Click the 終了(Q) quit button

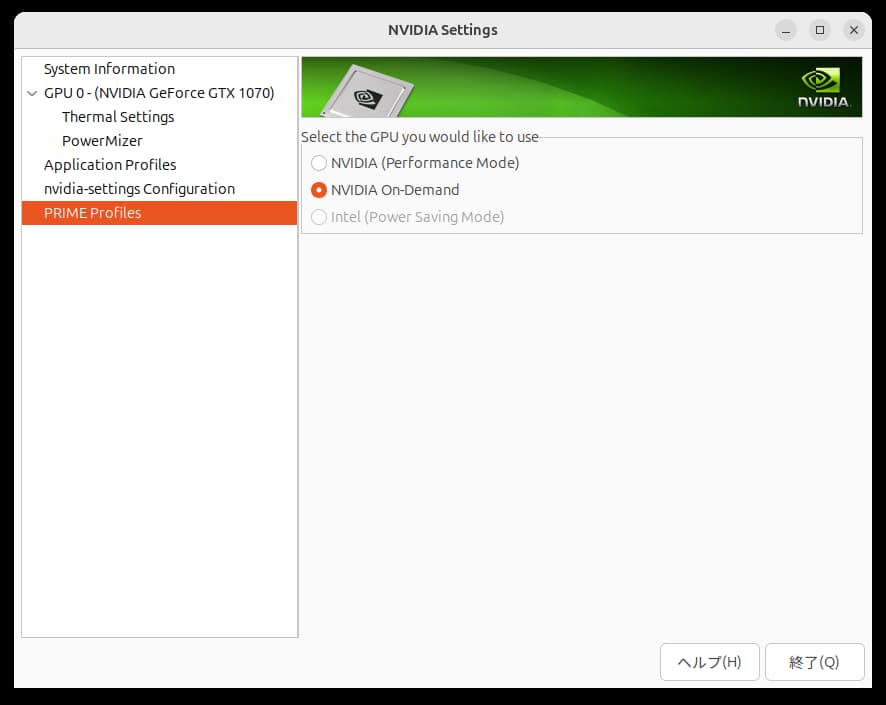(815, 662)
